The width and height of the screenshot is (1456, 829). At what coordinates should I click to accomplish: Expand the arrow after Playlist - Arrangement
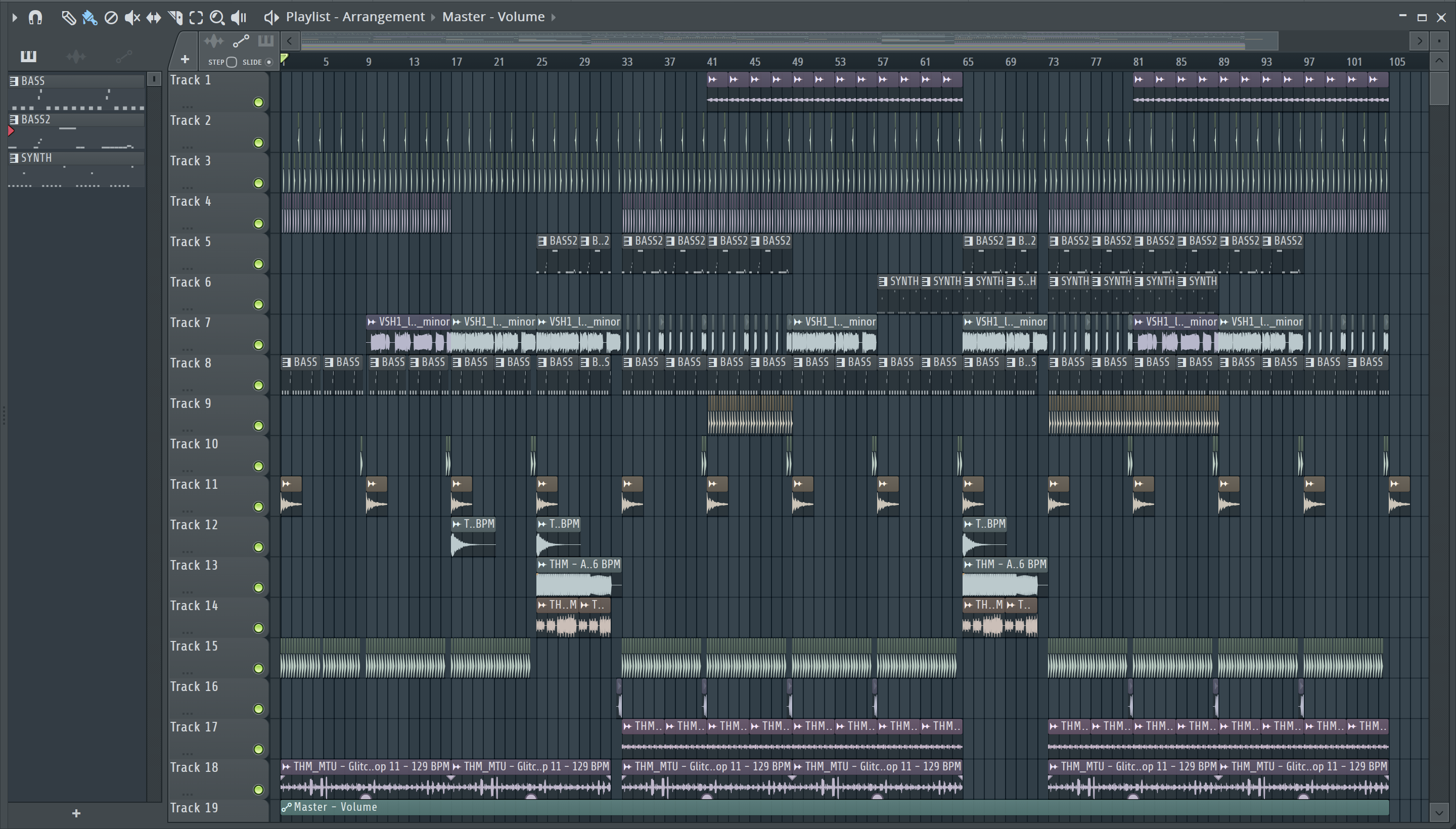(433, 18)
